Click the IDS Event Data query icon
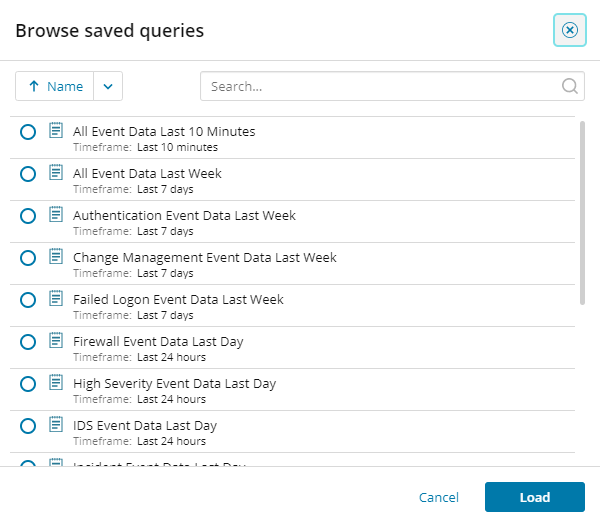600x527 pixels. pos(56,425)
